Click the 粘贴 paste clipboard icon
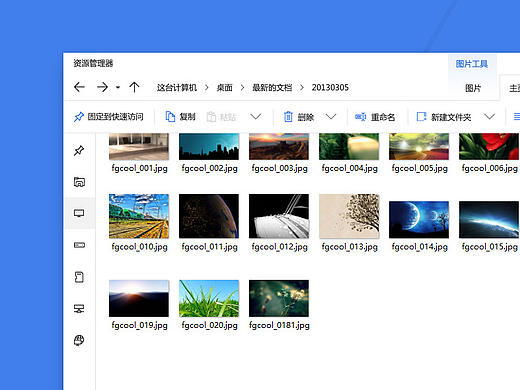This screenshot has height=390, width=520. pyautogui.click(x=211, y=117)
